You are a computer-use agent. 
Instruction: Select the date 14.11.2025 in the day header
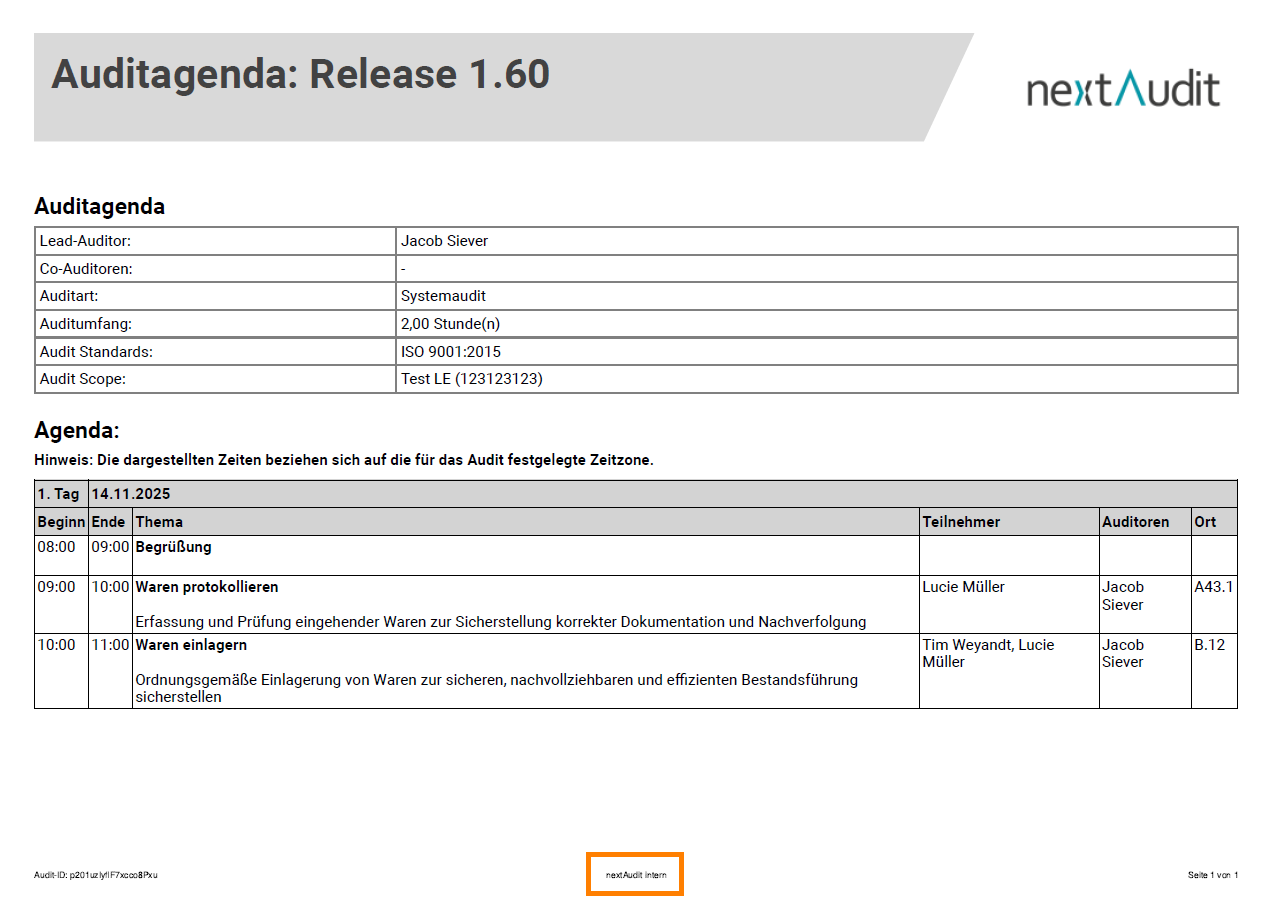click(131, 494)
